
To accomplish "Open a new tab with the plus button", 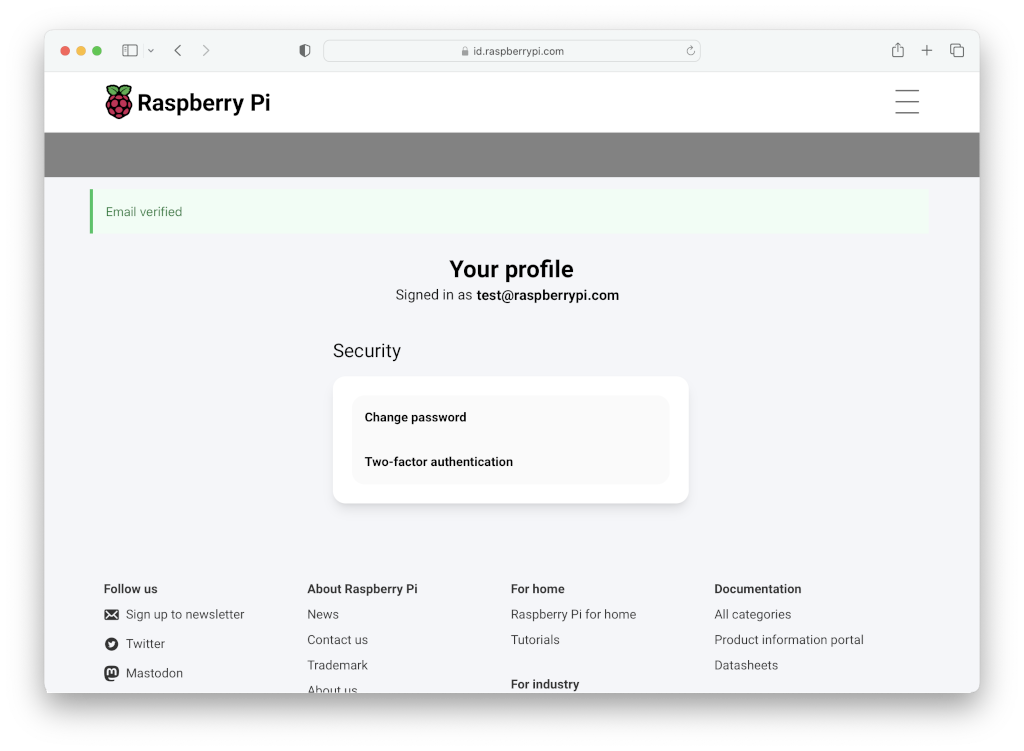I will point(926,50).
